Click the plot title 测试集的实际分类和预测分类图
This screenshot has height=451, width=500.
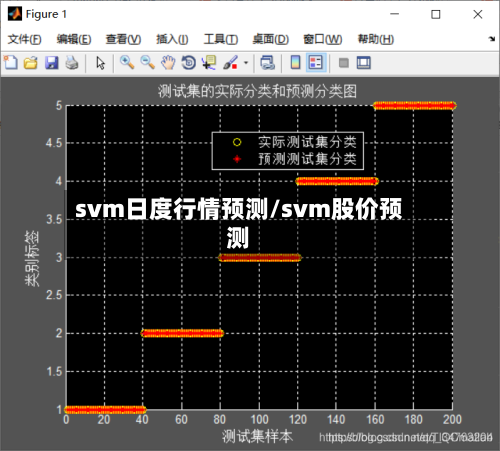tap(257, 91)
